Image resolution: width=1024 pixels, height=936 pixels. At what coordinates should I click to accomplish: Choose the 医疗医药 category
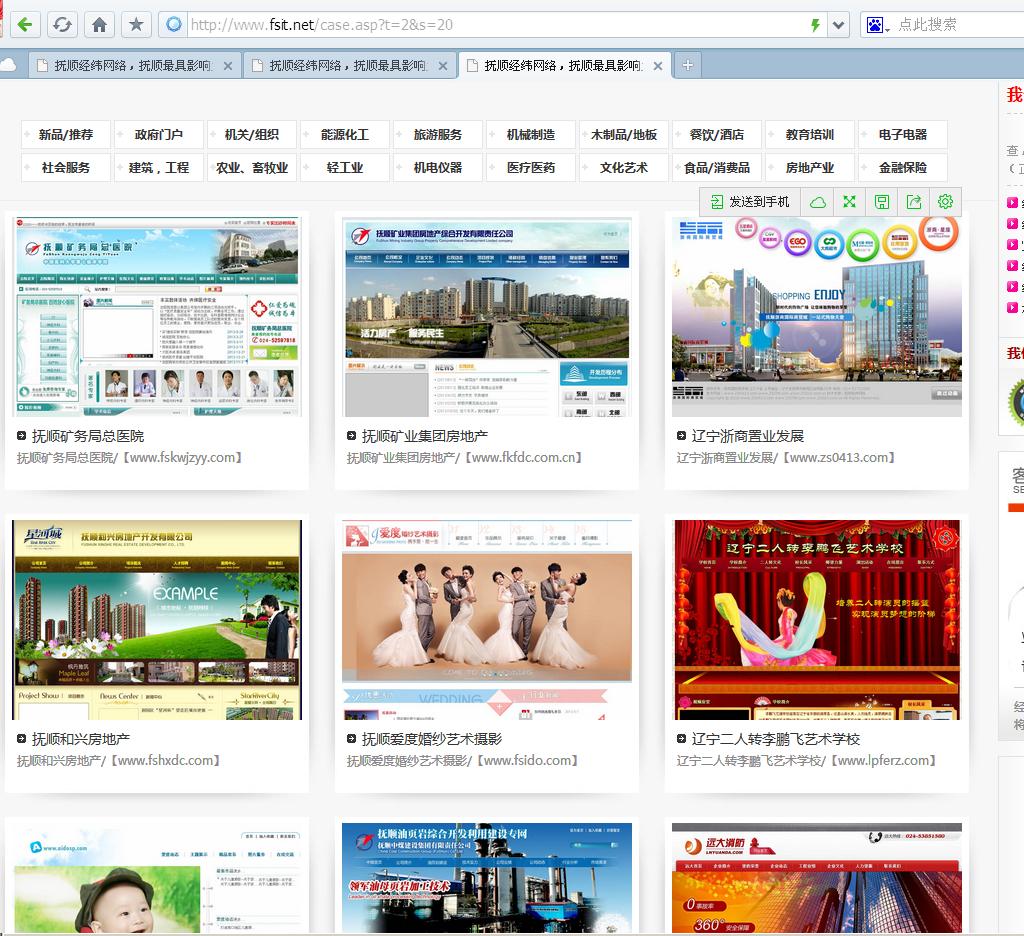(x=531, y=167)
